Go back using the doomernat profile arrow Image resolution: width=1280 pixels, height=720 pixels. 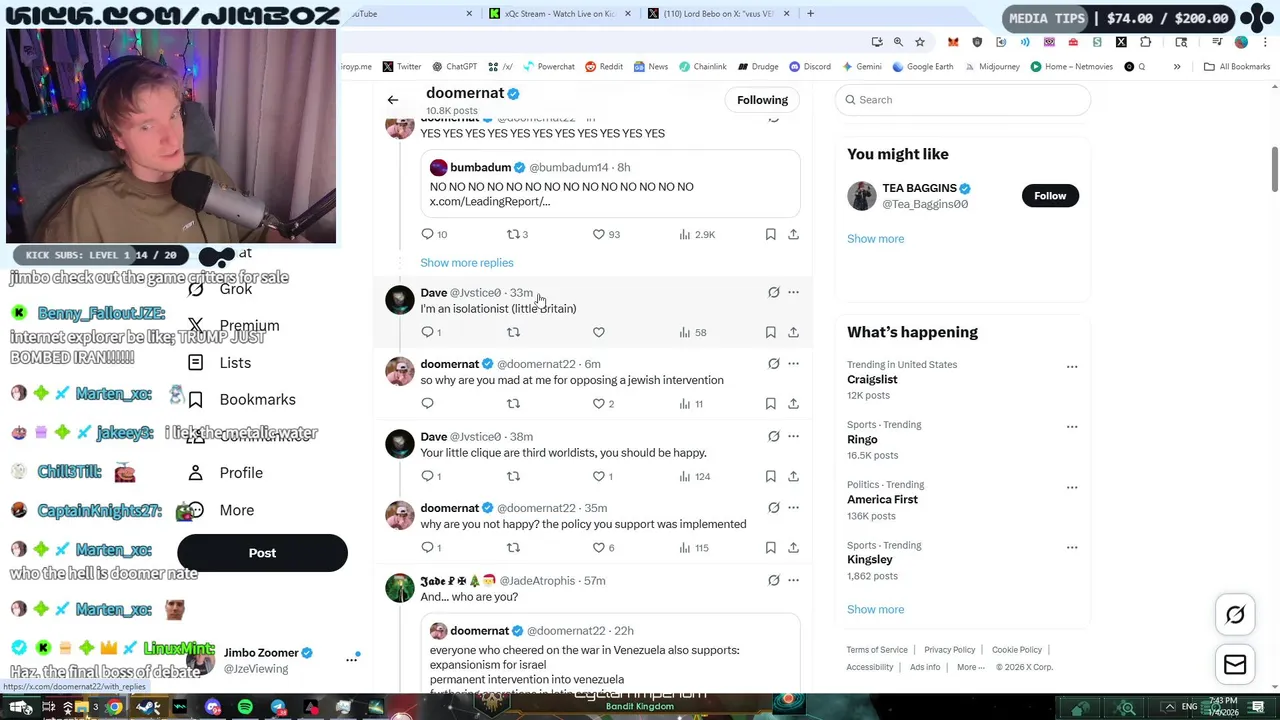[393, 100]
